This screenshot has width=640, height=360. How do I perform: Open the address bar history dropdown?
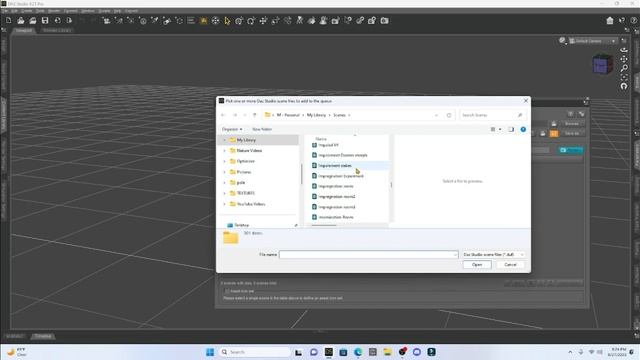(437, 115)
